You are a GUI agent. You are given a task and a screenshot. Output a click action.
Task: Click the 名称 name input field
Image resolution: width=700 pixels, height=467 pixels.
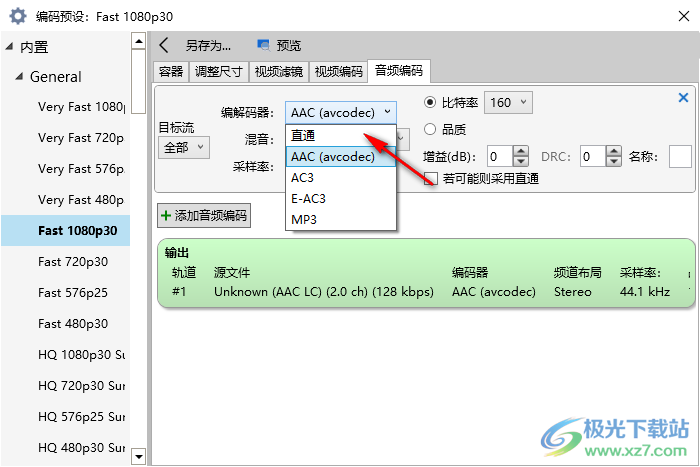[680, 156]
